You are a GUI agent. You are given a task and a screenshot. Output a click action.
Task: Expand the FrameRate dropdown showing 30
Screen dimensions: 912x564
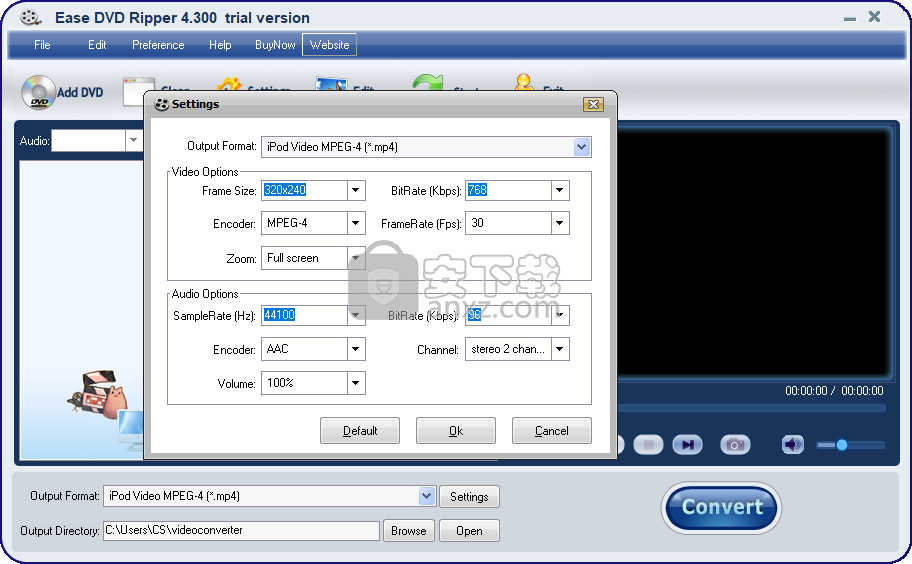pos(560,223)
